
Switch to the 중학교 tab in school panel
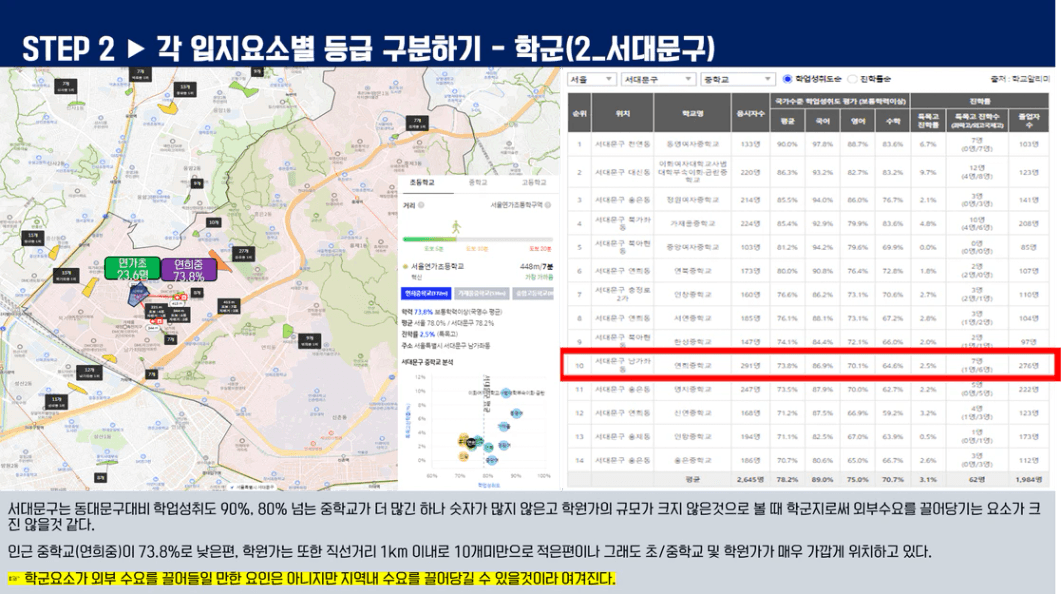pyautogui.click(x=478, y=183)
